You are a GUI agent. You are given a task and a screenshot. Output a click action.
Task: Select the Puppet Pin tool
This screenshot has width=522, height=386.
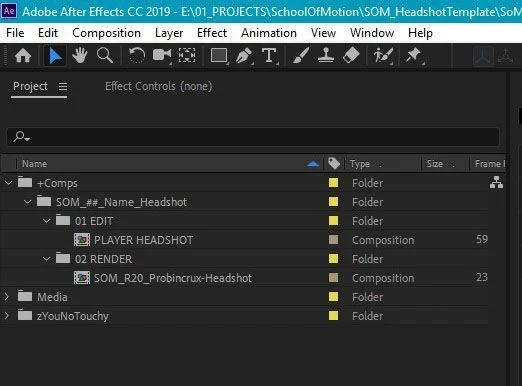click(x=414, y=56)
